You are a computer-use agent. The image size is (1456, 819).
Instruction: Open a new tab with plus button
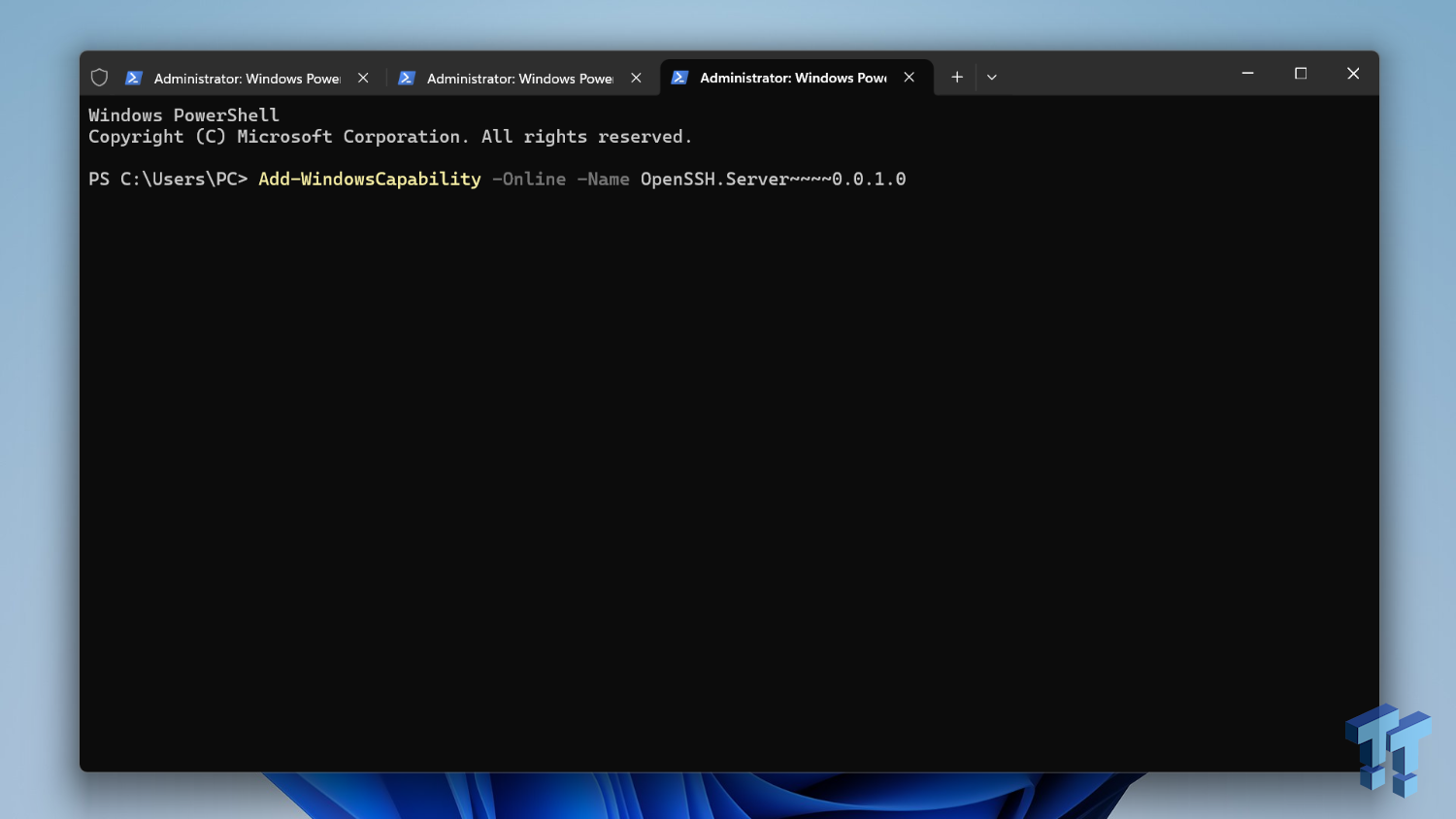957,78
